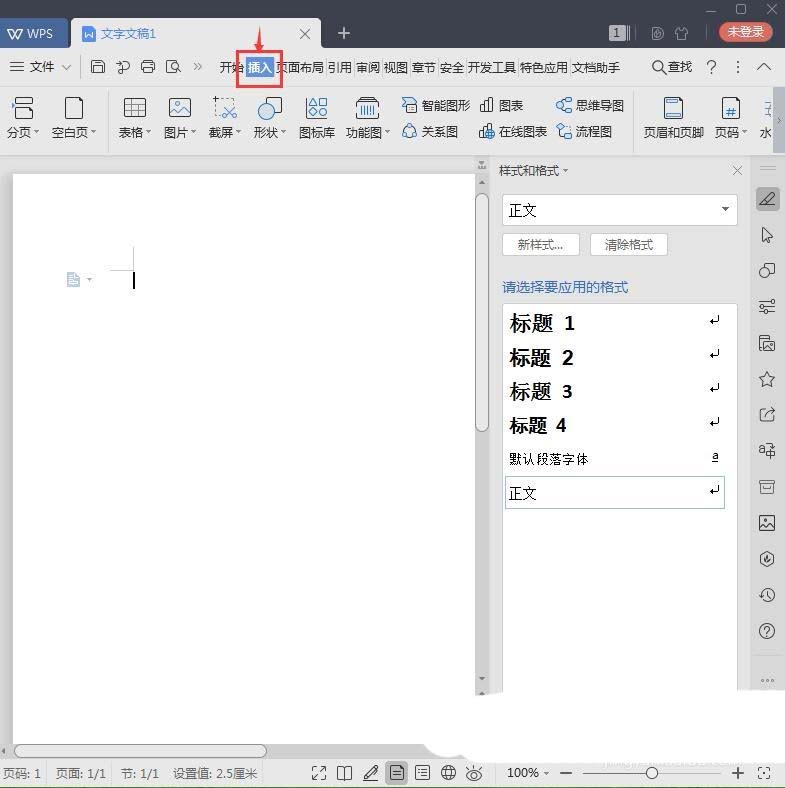785x788 pixels.
Task: Insert a blank page with 空白页
Action: click(x=73, y=118)
